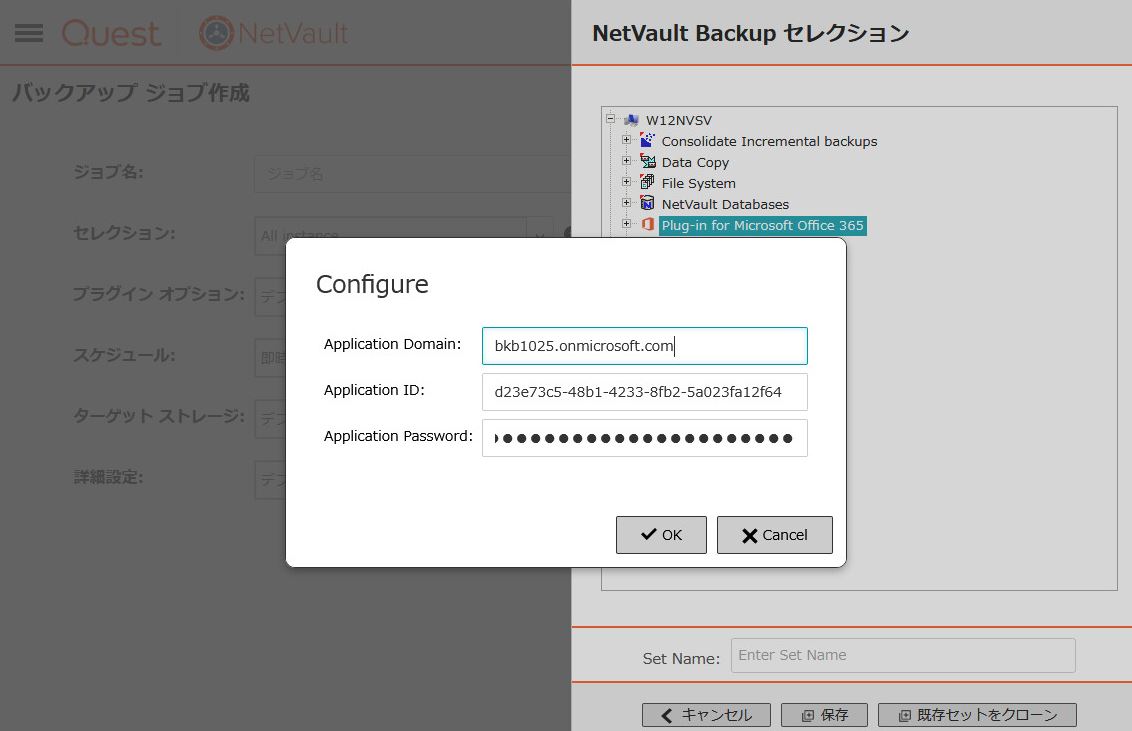Screen dimensions: 1132x731
Task: Expand the Data Copy node
Action: click(627, 161)
